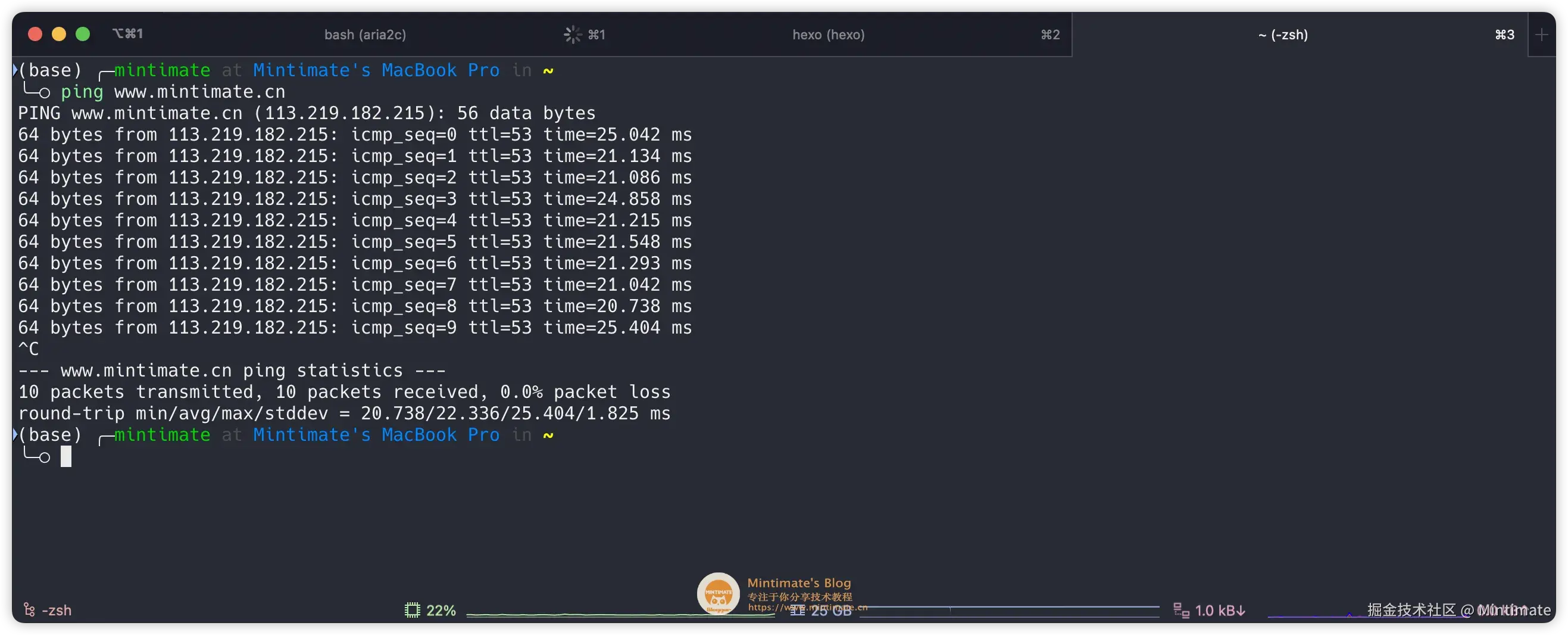The height and width of the screenshot is (635, 1568).
Task: Click the www.mintimate.cn argument after ping
Action: click(199, 92)
